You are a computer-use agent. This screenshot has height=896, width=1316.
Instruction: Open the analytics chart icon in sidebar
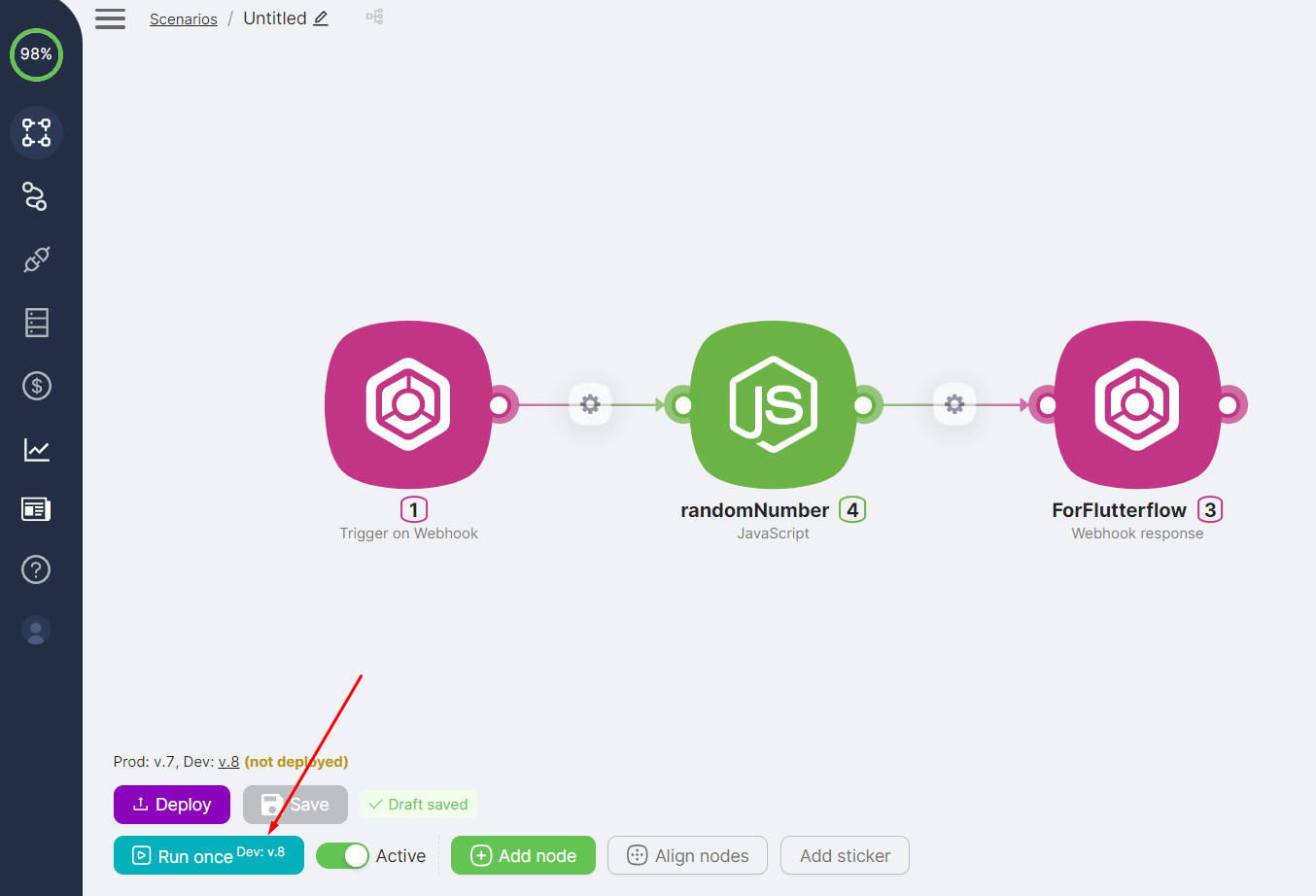click(x=36, y=449)
